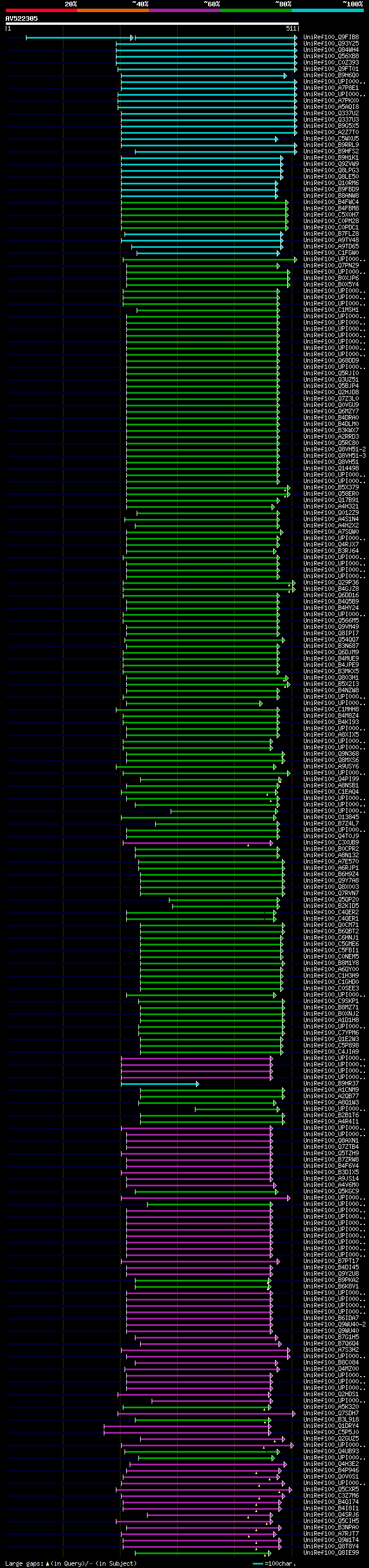This screenshot has height=1568, width=369.
Task: Click the cyan alignment bar for UniRef100_Q9FIB8
Action: tap(162, 37)
